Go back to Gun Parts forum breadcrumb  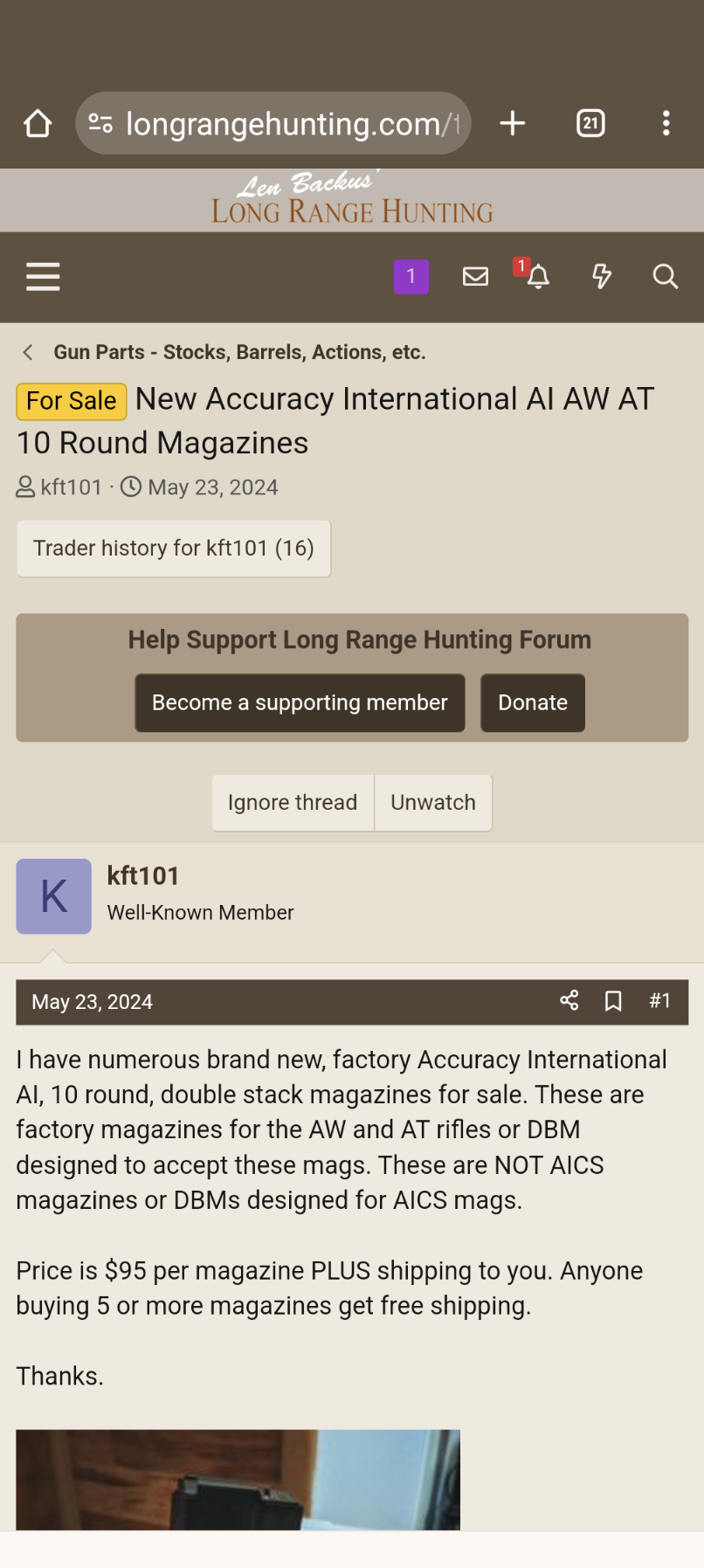tap(238, 352)
